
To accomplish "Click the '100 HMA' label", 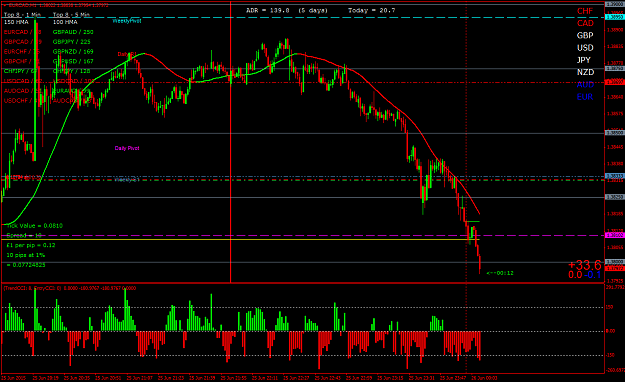I will click(x=65, y=22).
